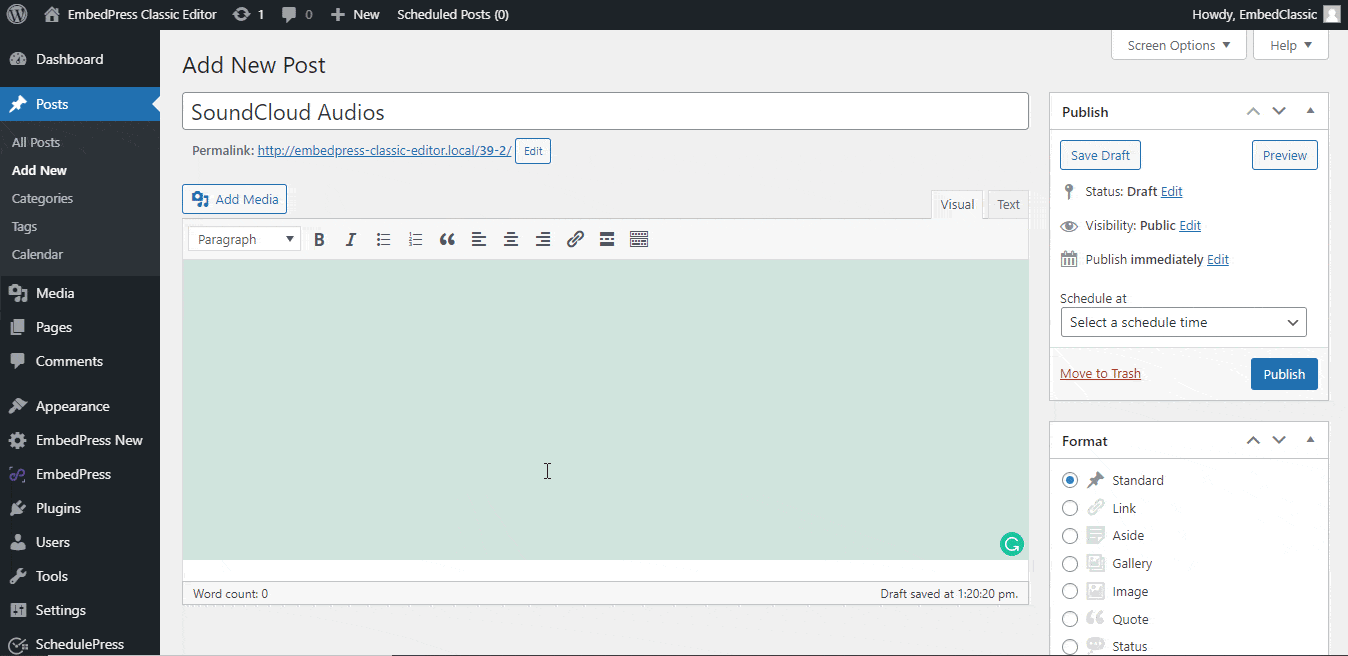Insert a numbered list
The width and height of the screenshot is (1348, 656).
pyautogui.click(x=415, y=239)
